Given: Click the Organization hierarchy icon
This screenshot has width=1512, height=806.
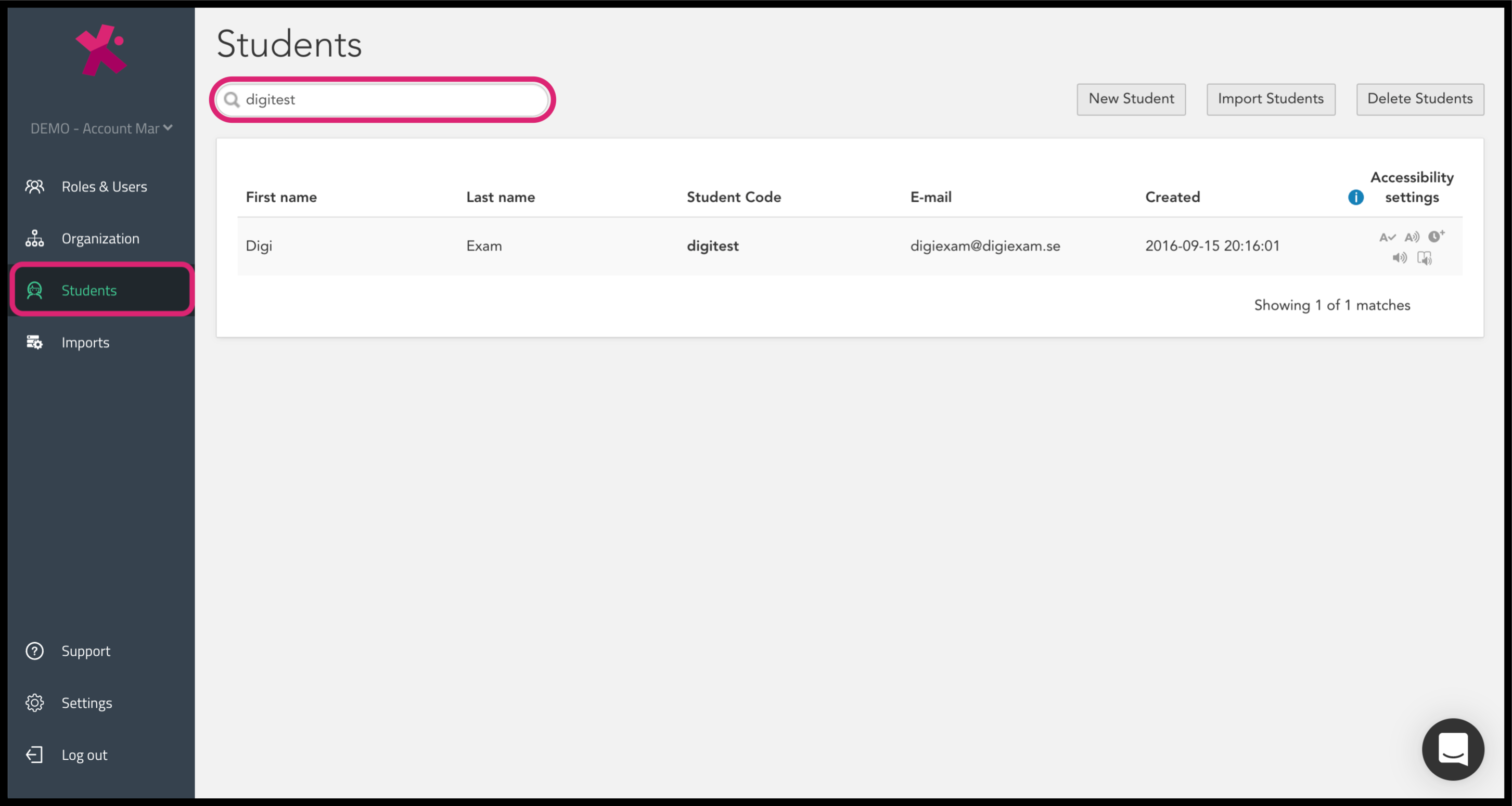Looking at the screenshot, I should coord(35,238).
